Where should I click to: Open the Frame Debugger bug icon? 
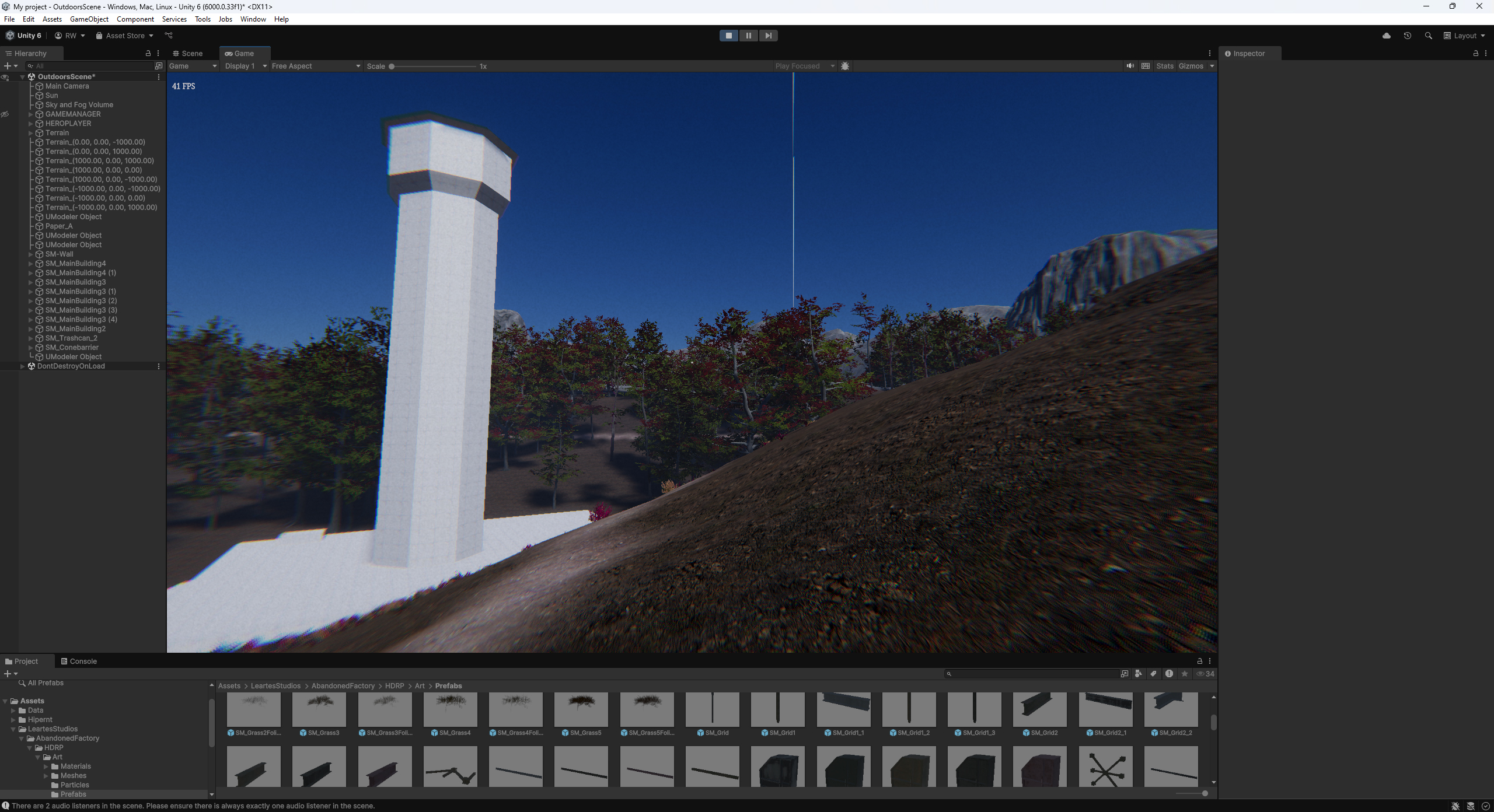point(845,66)
